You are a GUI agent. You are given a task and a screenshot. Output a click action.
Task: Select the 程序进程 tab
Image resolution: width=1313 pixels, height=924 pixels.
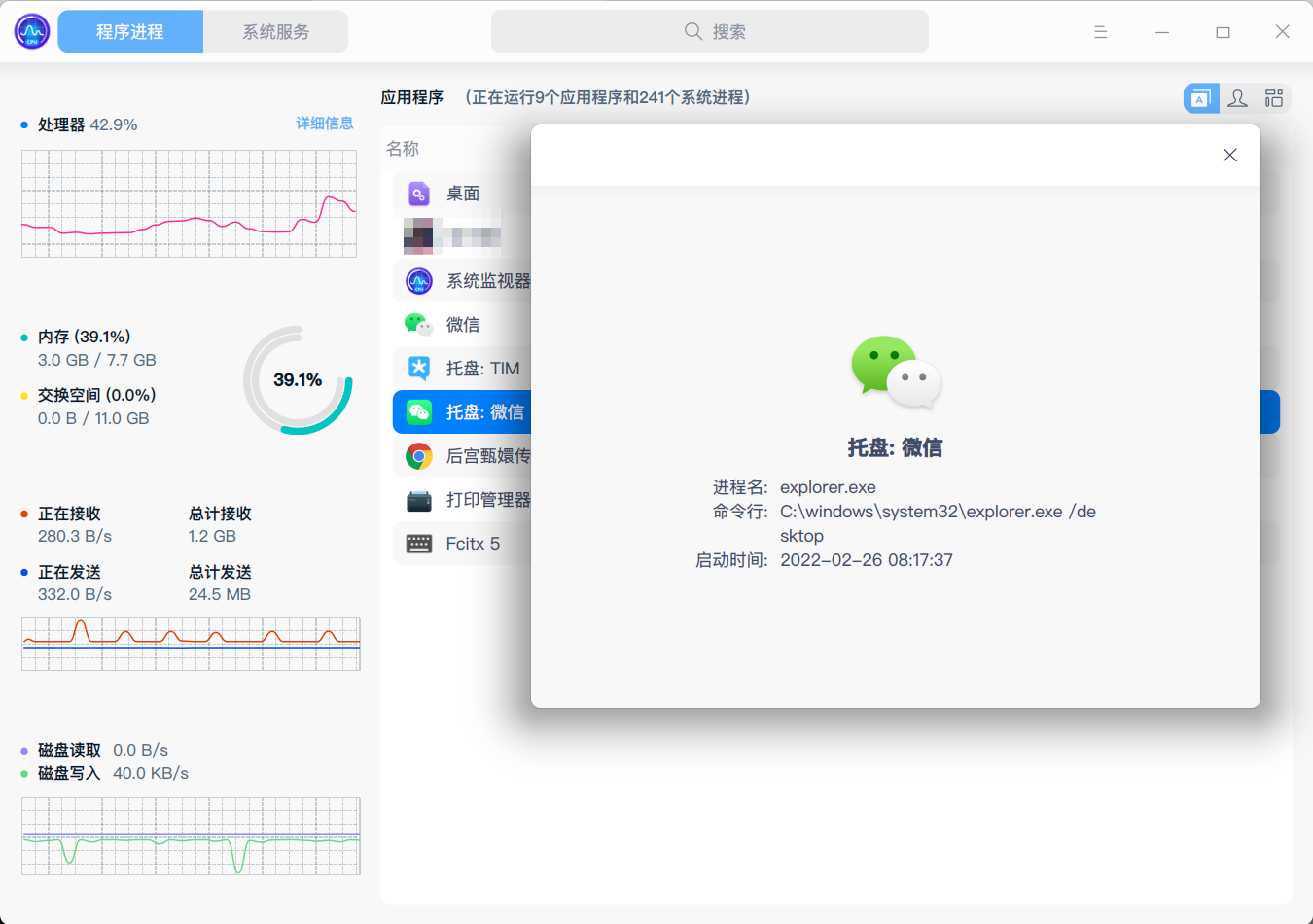click(129, 31)
